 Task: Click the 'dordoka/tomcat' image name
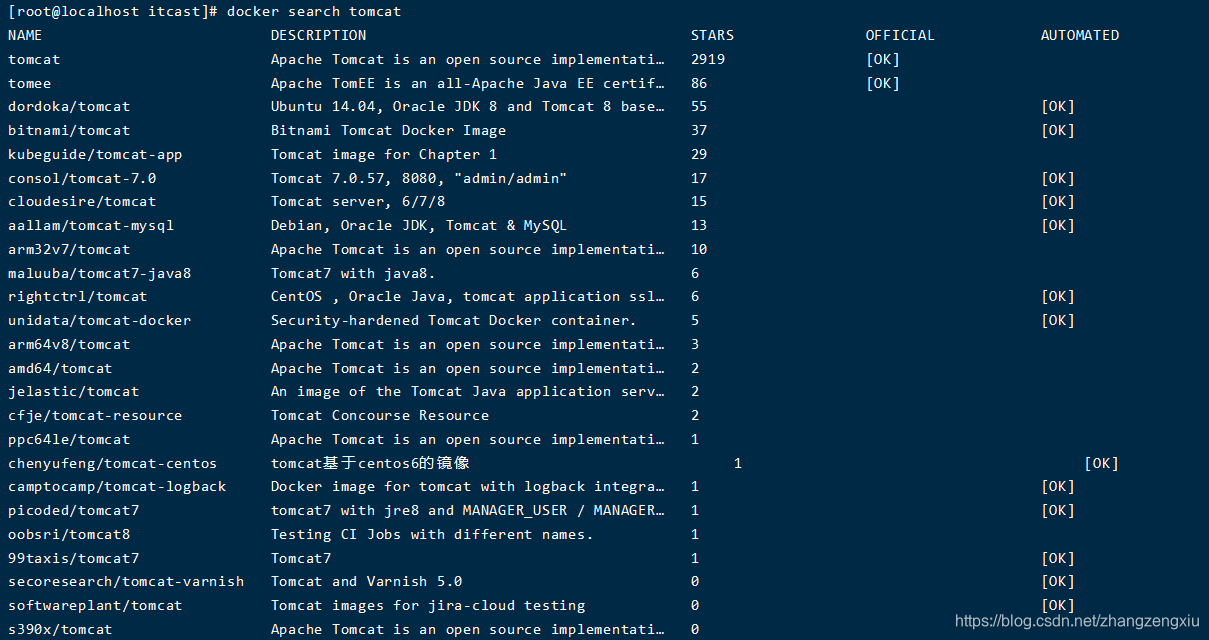tap(69, 106)
